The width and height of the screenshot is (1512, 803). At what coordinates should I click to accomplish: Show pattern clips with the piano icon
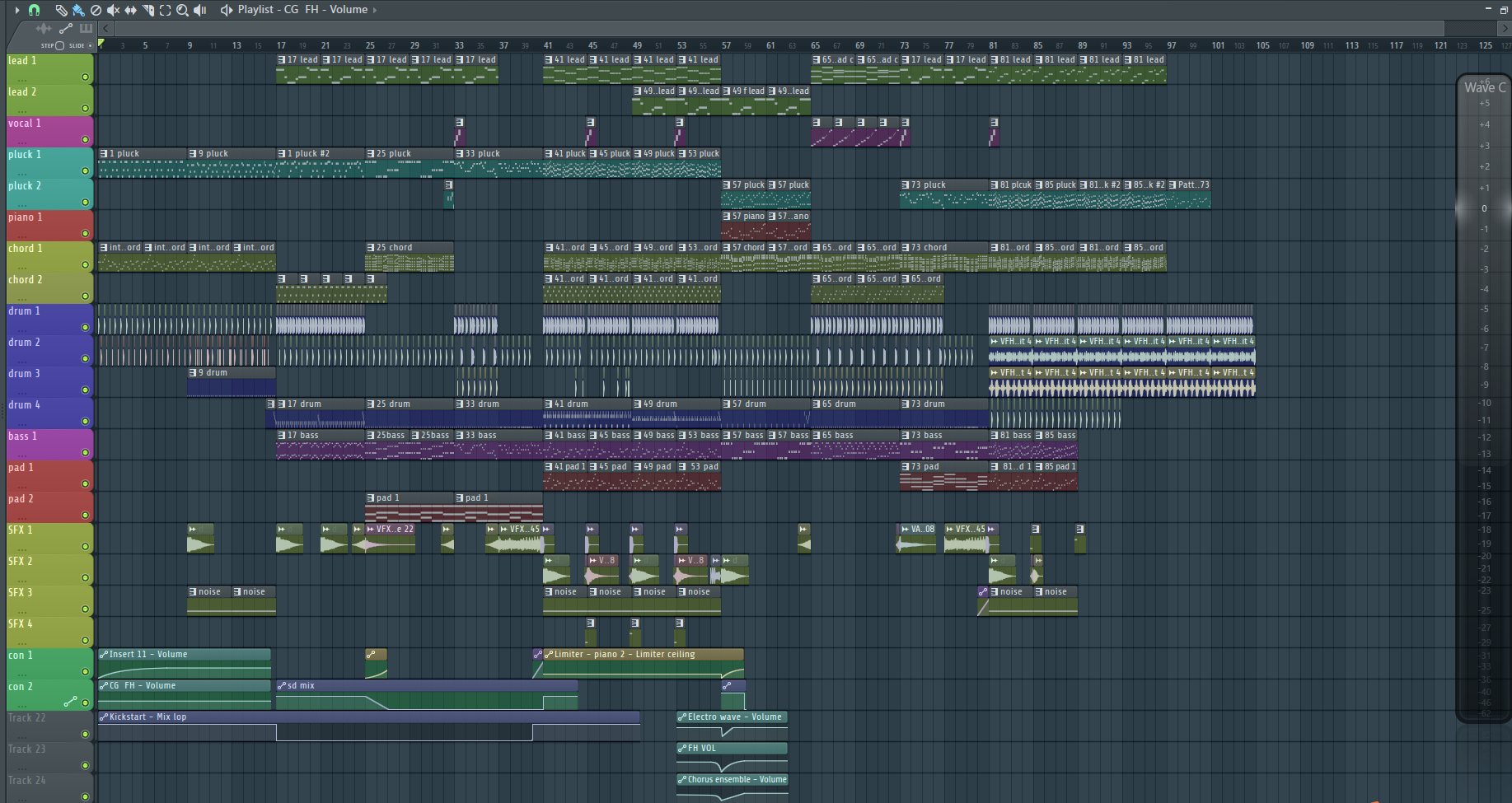pyautogui.click(x=86, y=28)
